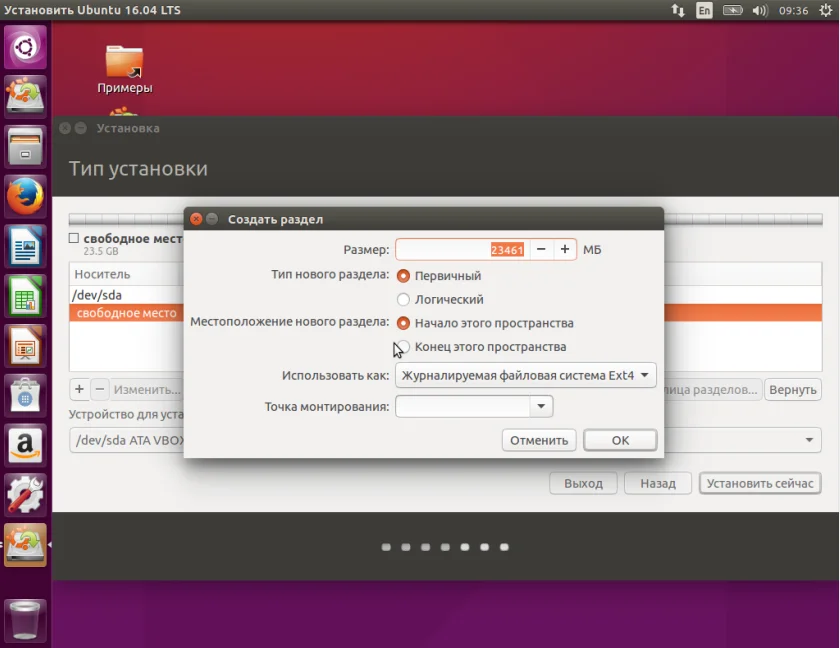Open System Settings from the dock

click(25, 495)
